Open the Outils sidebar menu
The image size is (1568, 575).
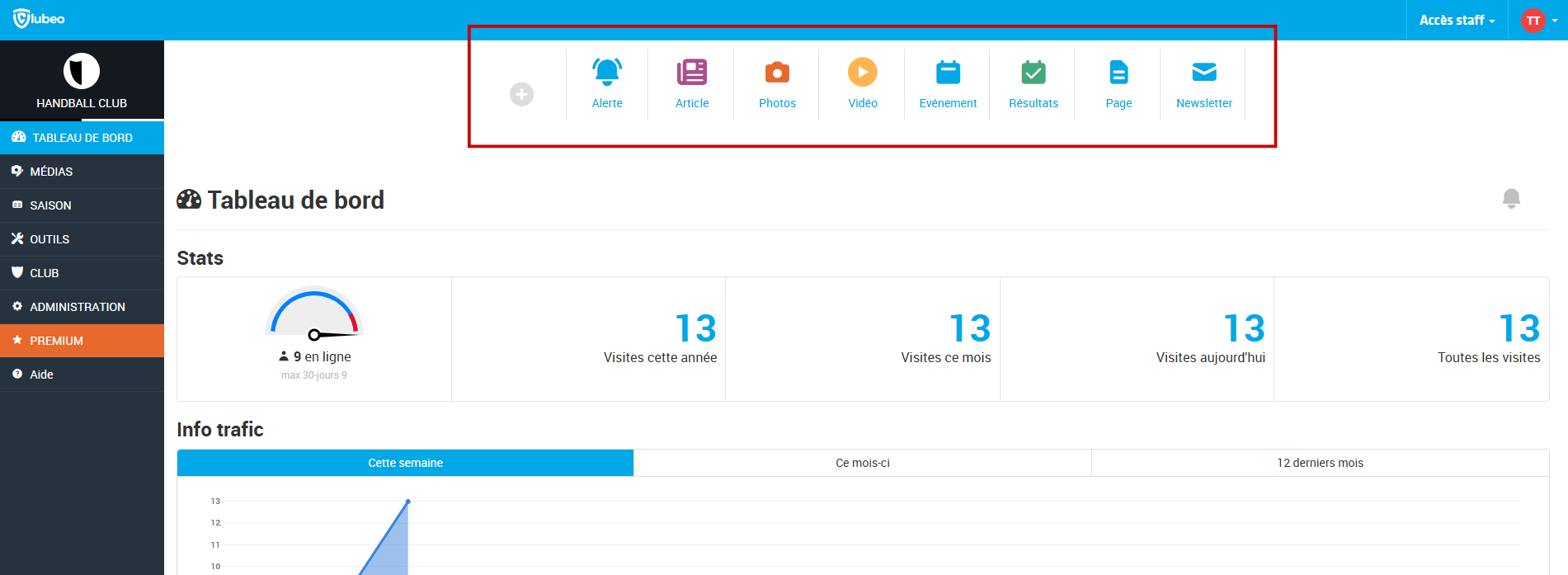[82, 239]
